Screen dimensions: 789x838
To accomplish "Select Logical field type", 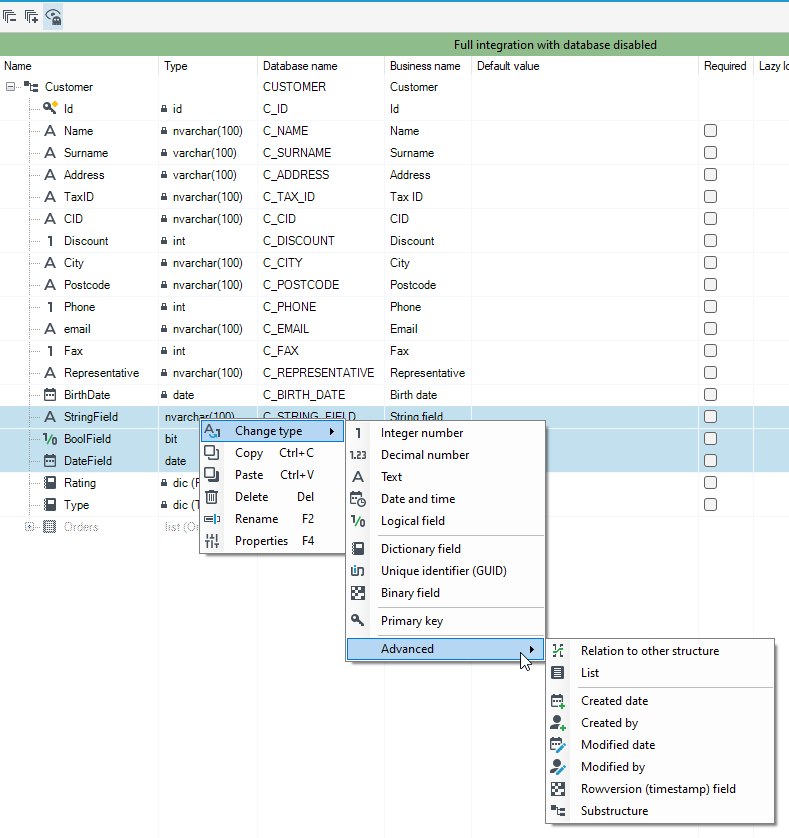I will tap(445, 521).
